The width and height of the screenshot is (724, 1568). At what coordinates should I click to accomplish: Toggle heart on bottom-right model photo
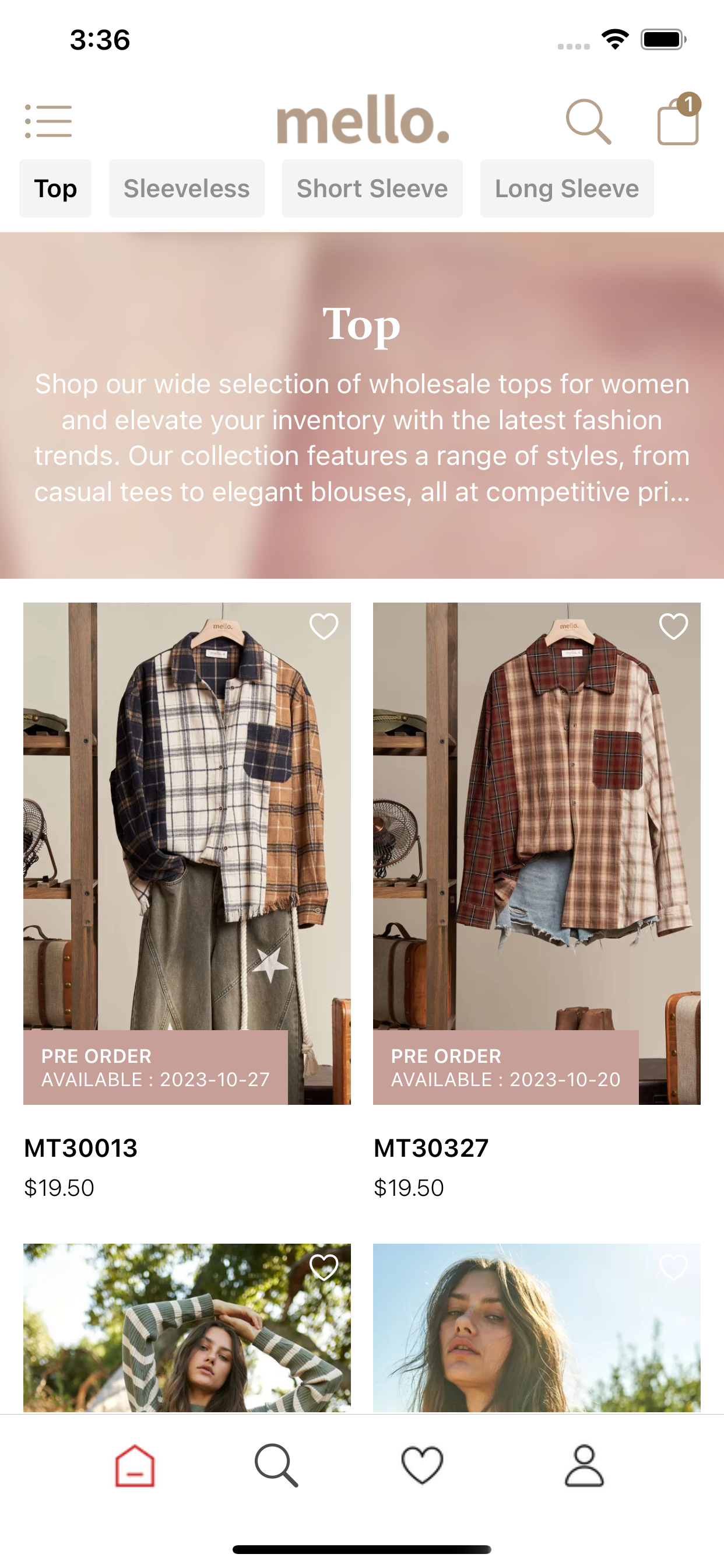(673, 1268)
